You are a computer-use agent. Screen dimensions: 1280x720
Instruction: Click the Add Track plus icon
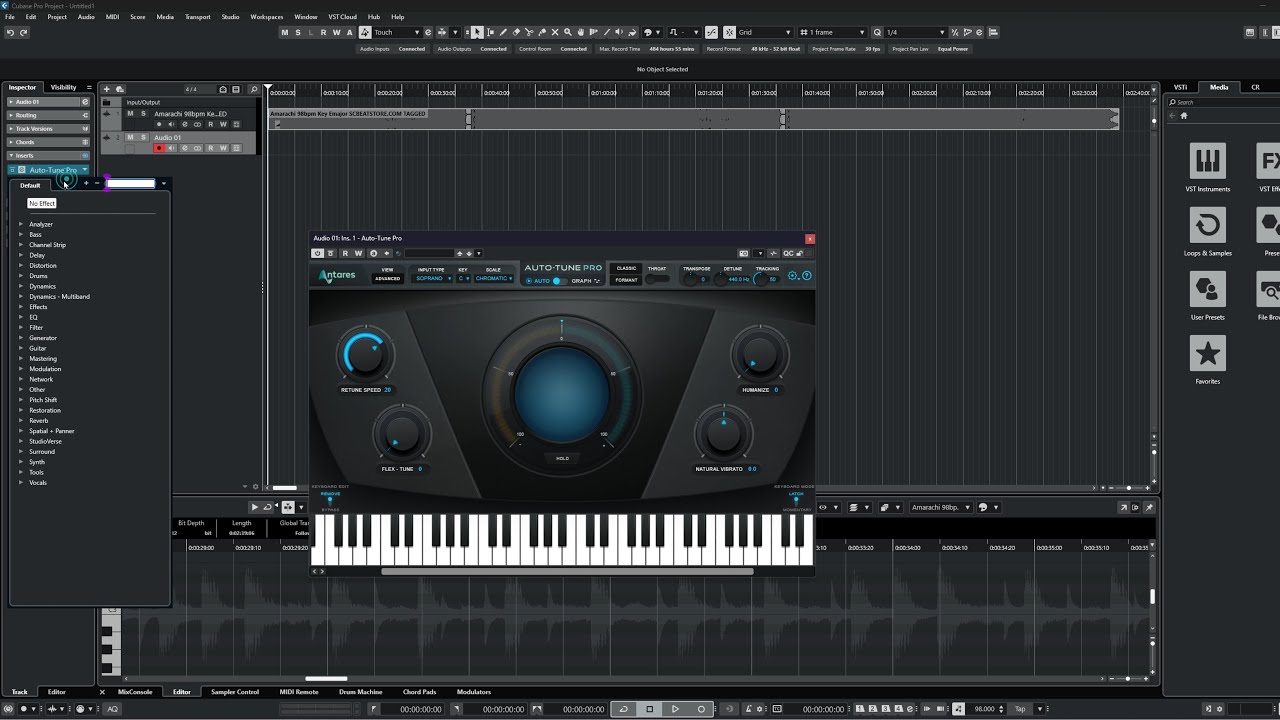(107, 89)
